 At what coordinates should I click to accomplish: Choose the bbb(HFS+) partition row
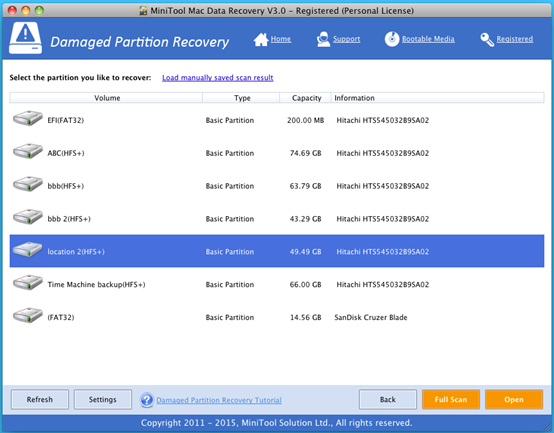277,186
